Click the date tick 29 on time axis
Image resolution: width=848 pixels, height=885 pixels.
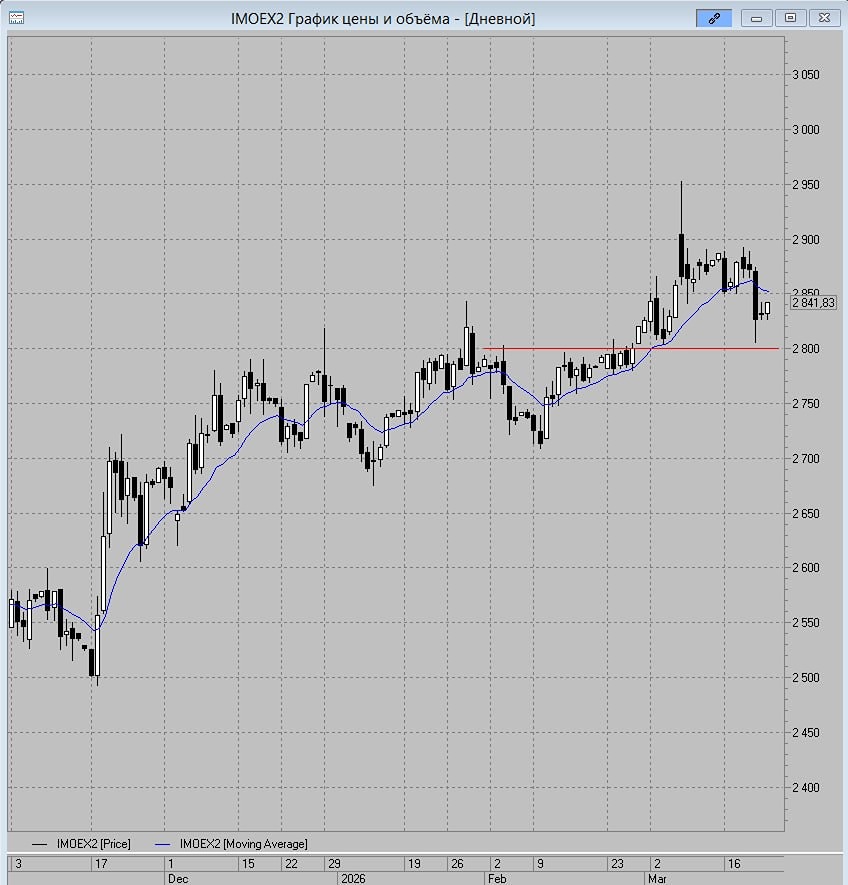click(x=334, y=864)
